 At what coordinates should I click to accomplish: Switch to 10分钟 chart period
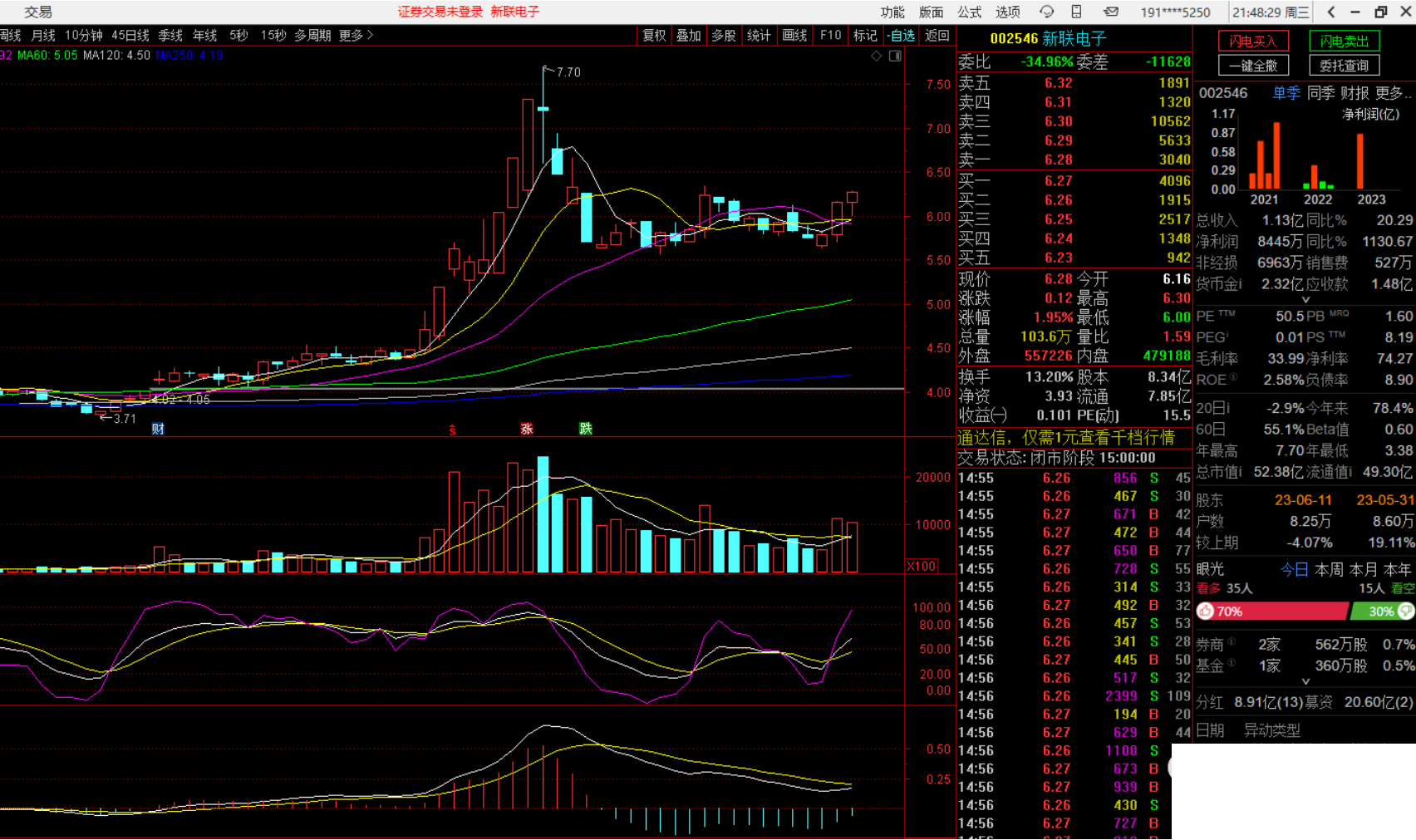(x=84, y=36)
